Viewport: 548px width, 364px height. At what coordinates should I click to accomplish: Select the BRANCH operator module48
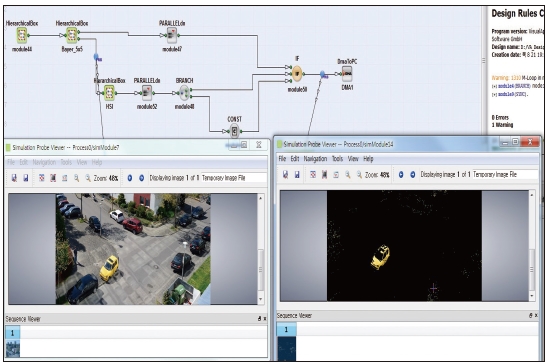click(183, 93)
